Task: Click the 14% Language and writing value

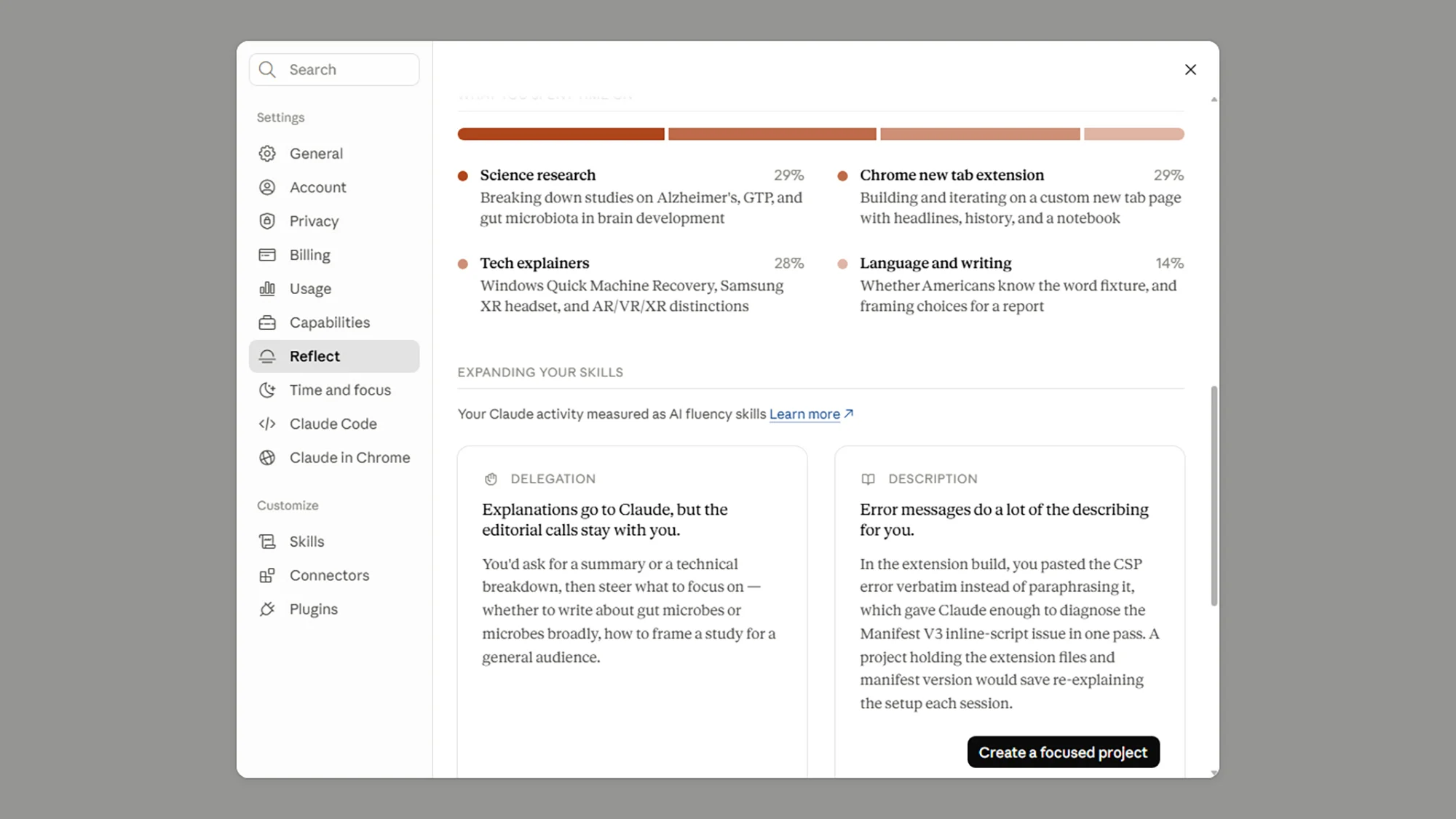Action: (x=1169, y=264)
